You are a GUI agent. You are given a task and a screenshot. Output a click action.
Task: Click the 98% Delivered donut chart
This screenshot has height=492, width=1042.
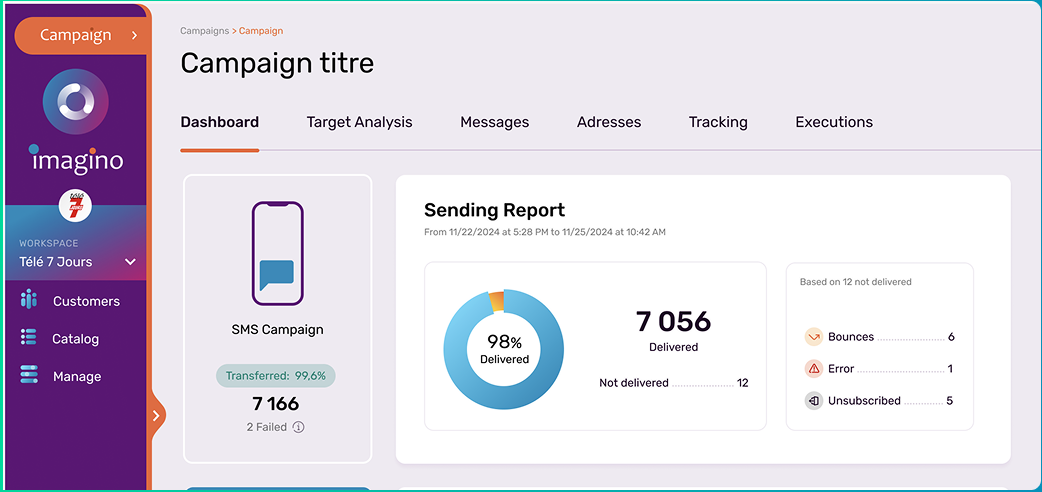point(504,349)
